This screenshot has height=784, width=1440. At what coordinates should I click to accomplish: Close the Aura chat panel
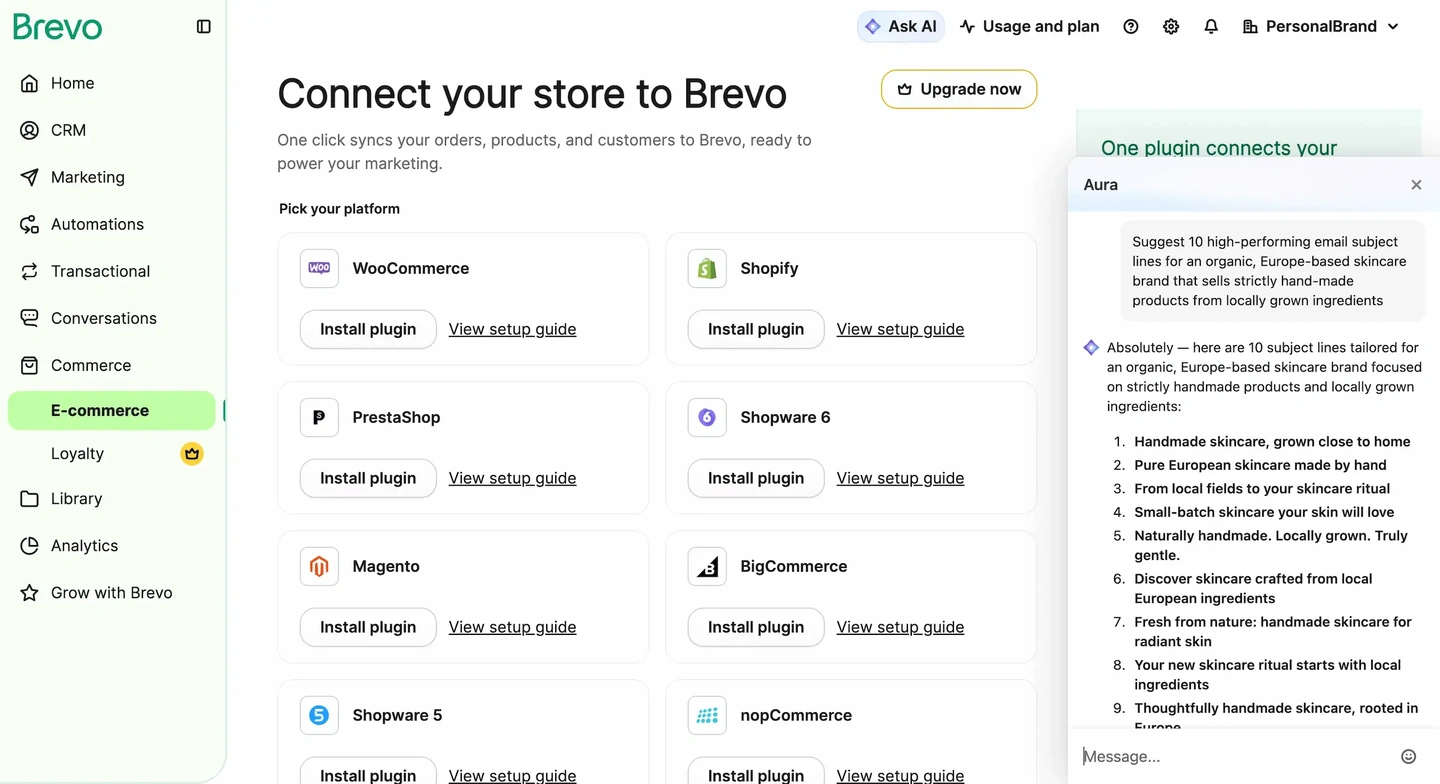coord(1416,185)
